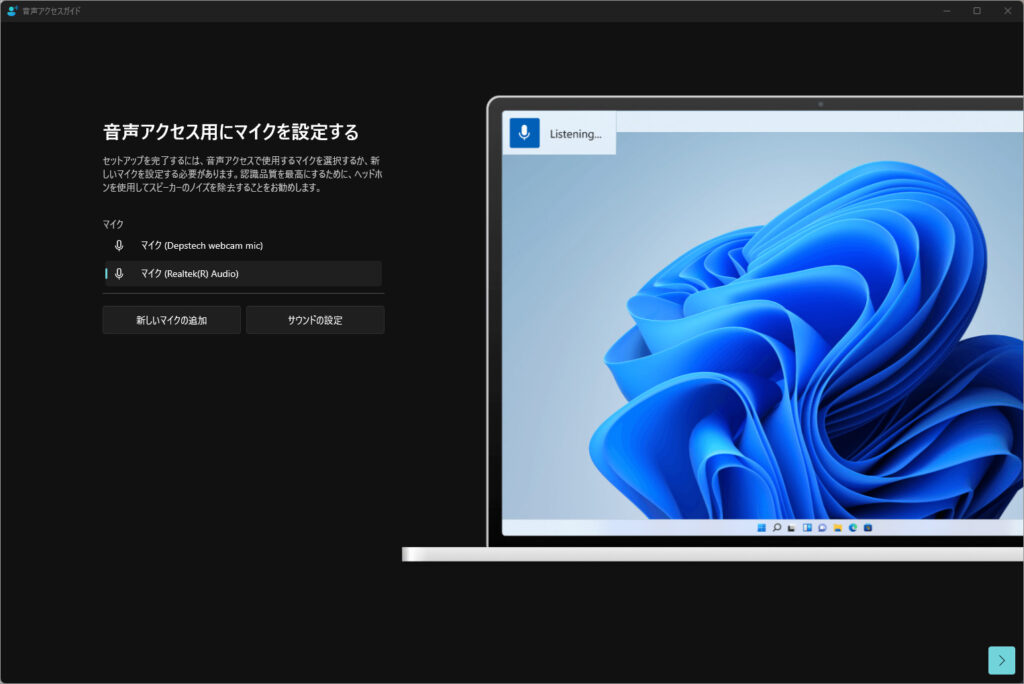Click the 音声アクセスガイド app icon in title bar

click(x=12, y=11)
